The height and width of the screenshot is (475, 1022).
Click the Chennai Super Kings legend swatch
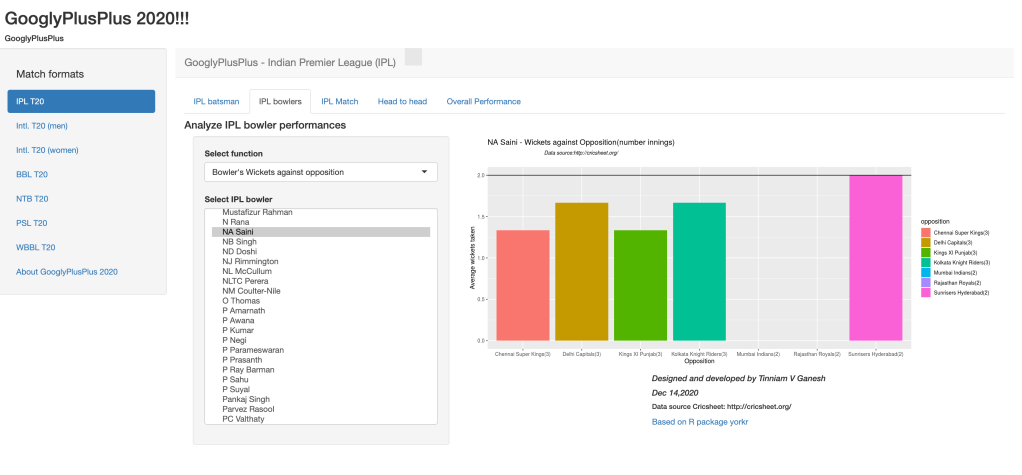(x=926, y=232)
